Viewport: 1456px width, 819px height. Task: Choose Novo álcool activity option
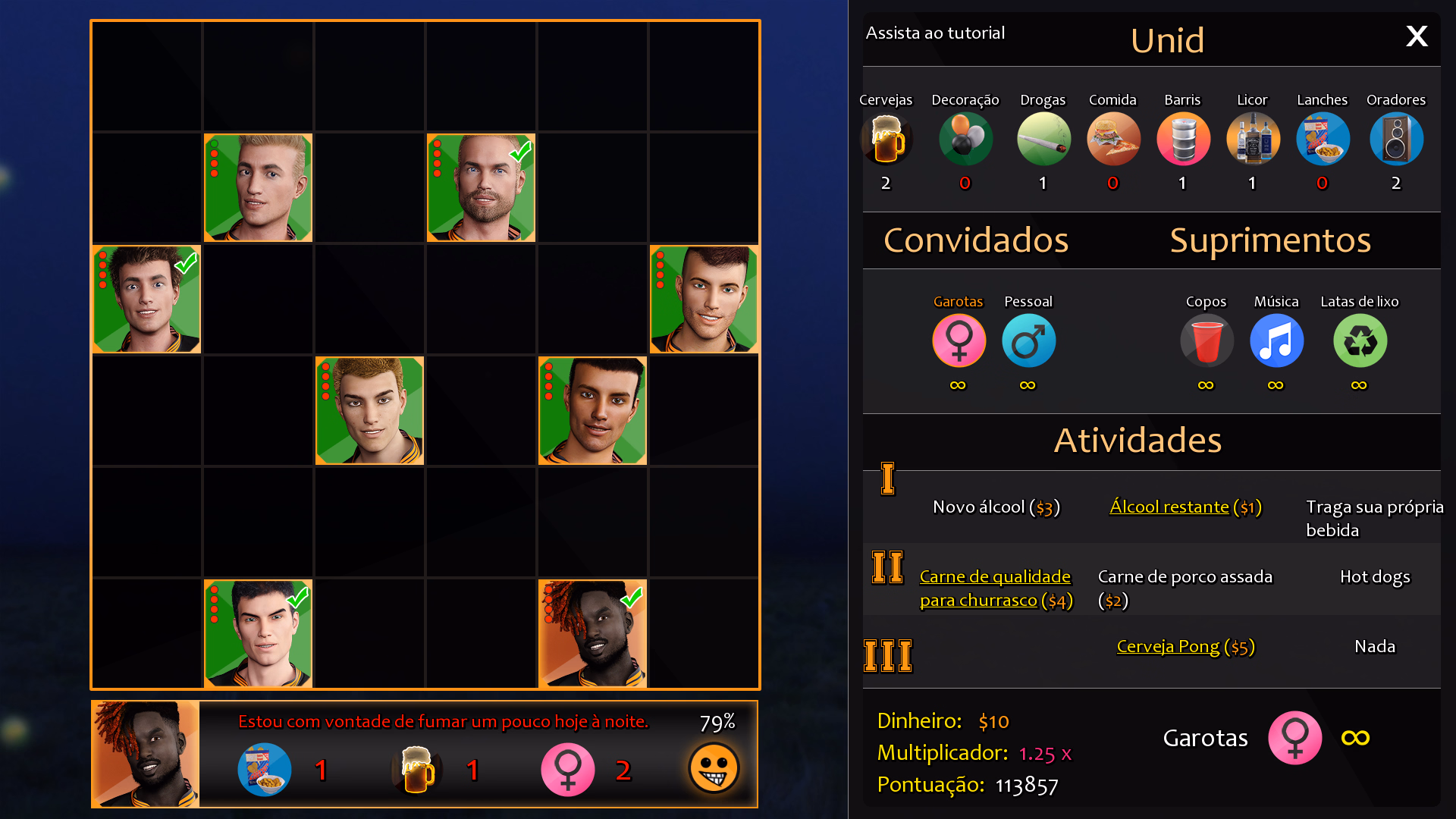point(996,507)
